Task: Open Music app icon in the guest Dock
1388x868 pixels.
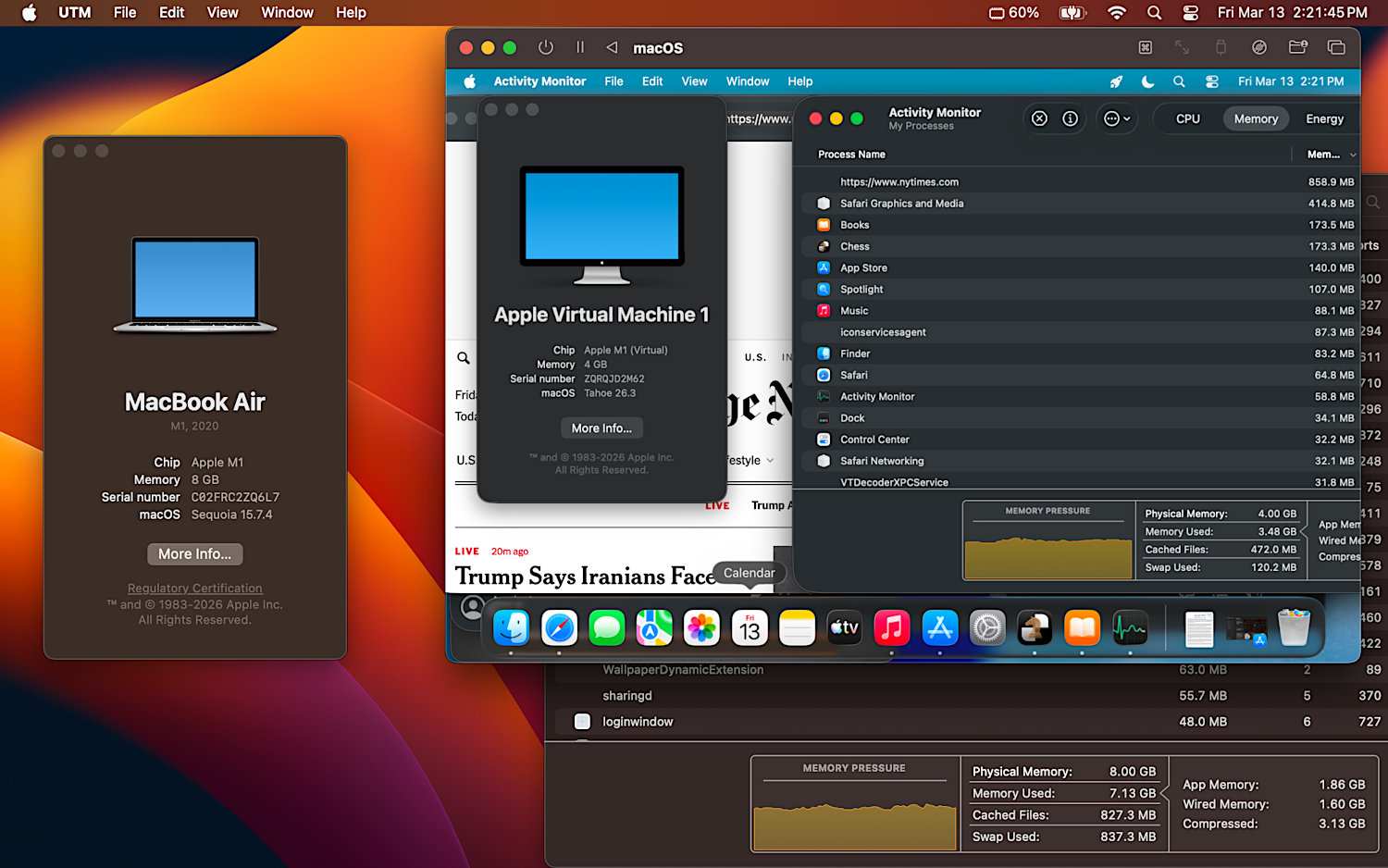Action: pos(892,628)
